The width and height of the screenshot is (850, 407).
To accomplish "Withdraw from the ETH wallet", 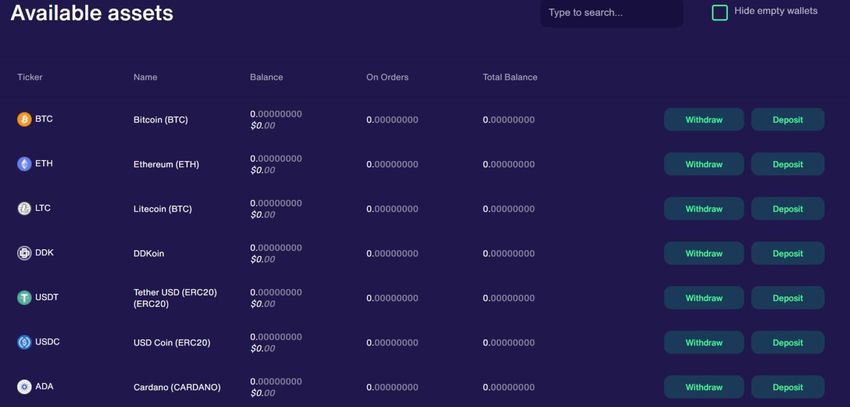I will tap(704, 164).
